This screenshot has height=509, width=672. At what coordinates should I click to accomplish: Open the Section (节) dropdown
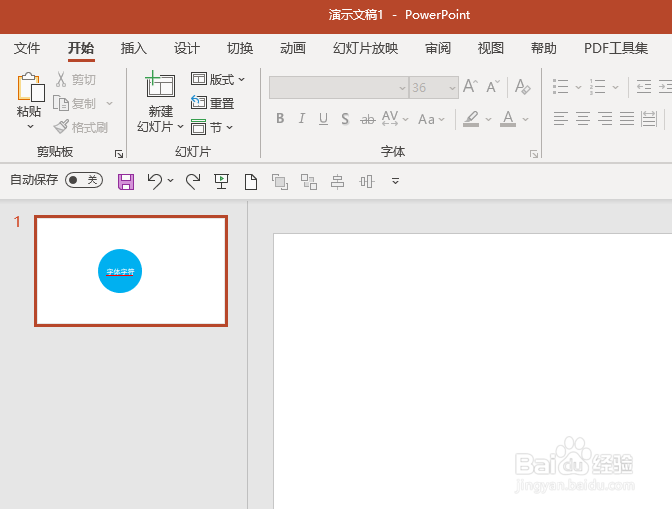(x=212, y=127)
